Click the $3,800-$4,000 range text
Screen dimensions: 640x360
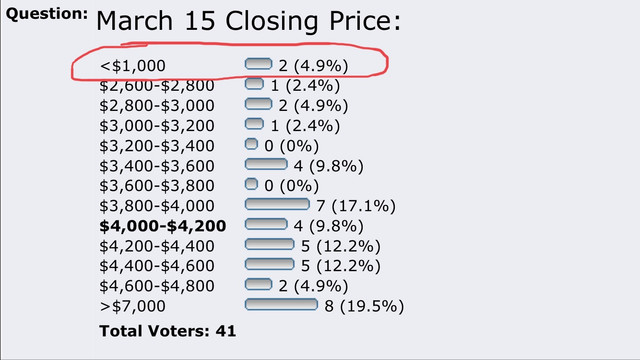[157, 206]
